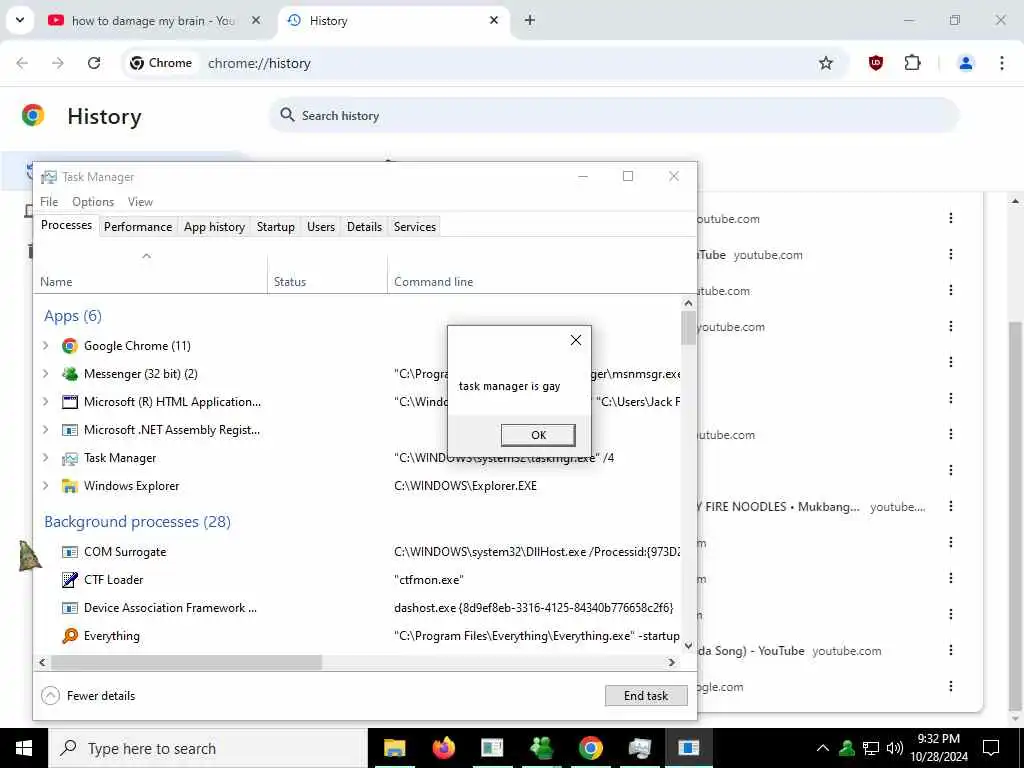Open Google Chrome from the taskbar
The height and width of the screenshot is (768, 1024).
pos(590,748)
